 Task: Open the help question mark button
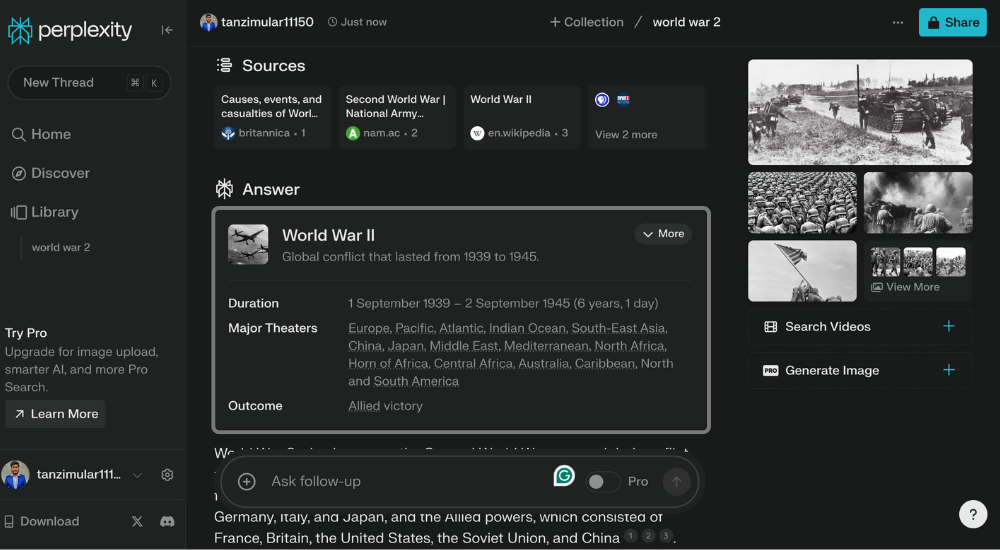973,514
